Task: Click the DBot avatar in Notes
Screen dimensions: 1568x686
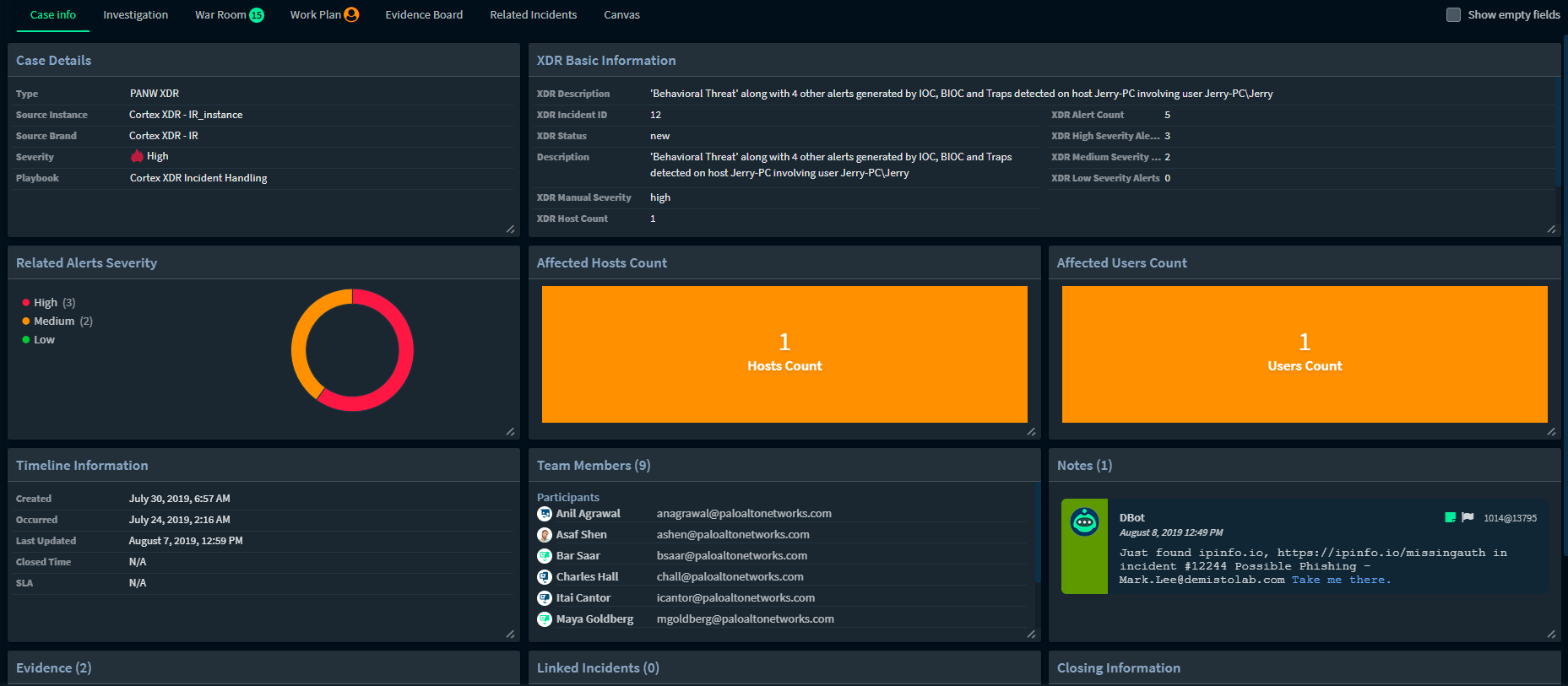Action: [x=1084, y=522]
